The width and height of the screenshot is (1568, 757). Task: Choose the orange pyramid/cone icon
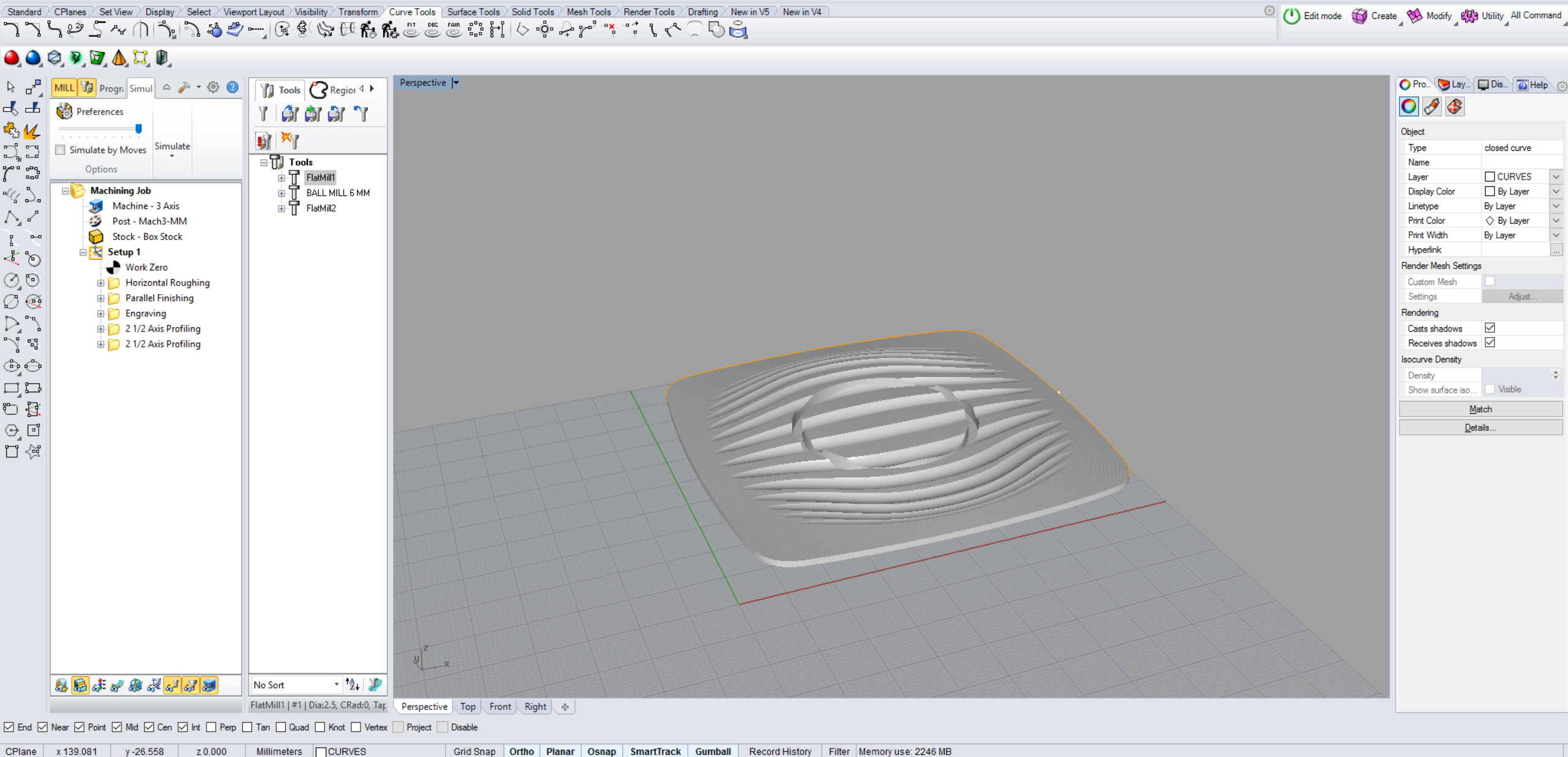pyautogui.click(x=119, y=58)
